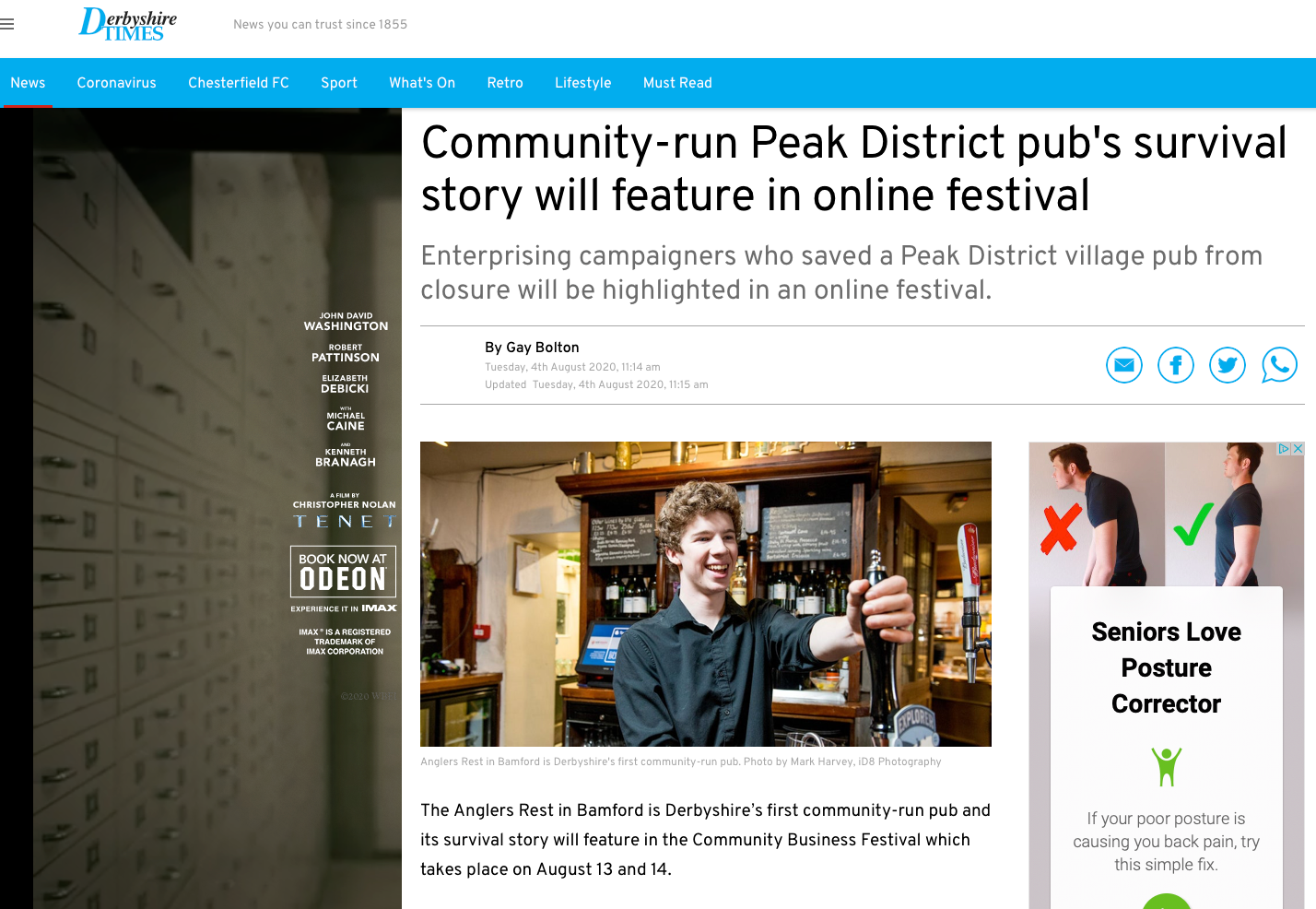Viewport: 1316px width, 909px height.
Task: Select Must Read in navigation
Action: click(x=677, y=83)
